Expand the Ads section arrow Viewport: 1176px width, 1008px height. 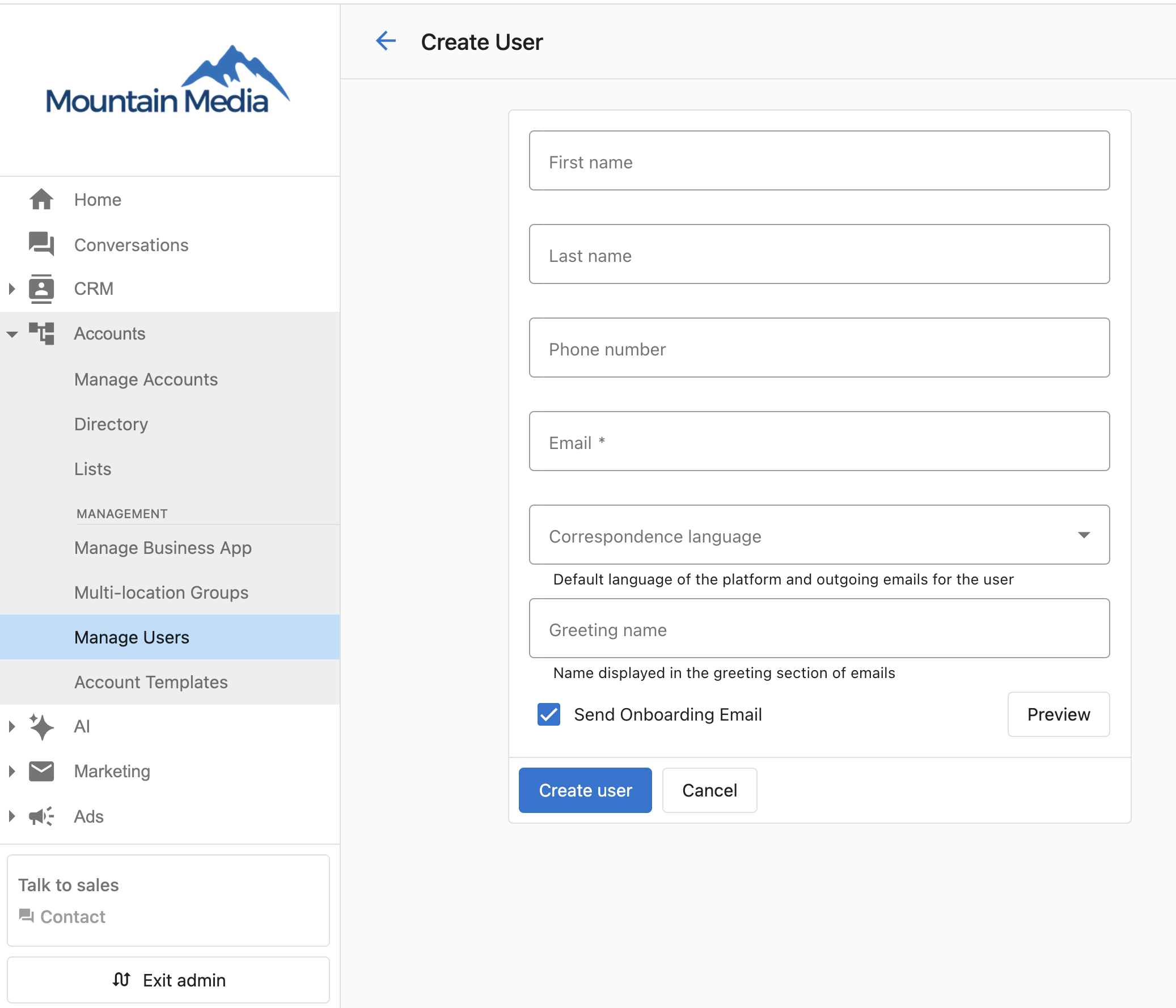coord(12,816)
